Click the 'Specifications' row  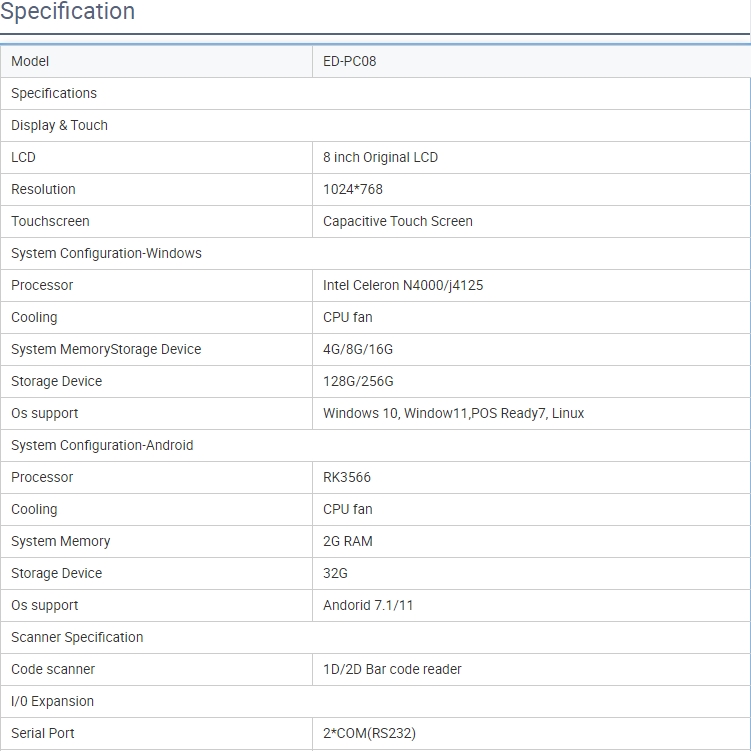pos(375,93)
